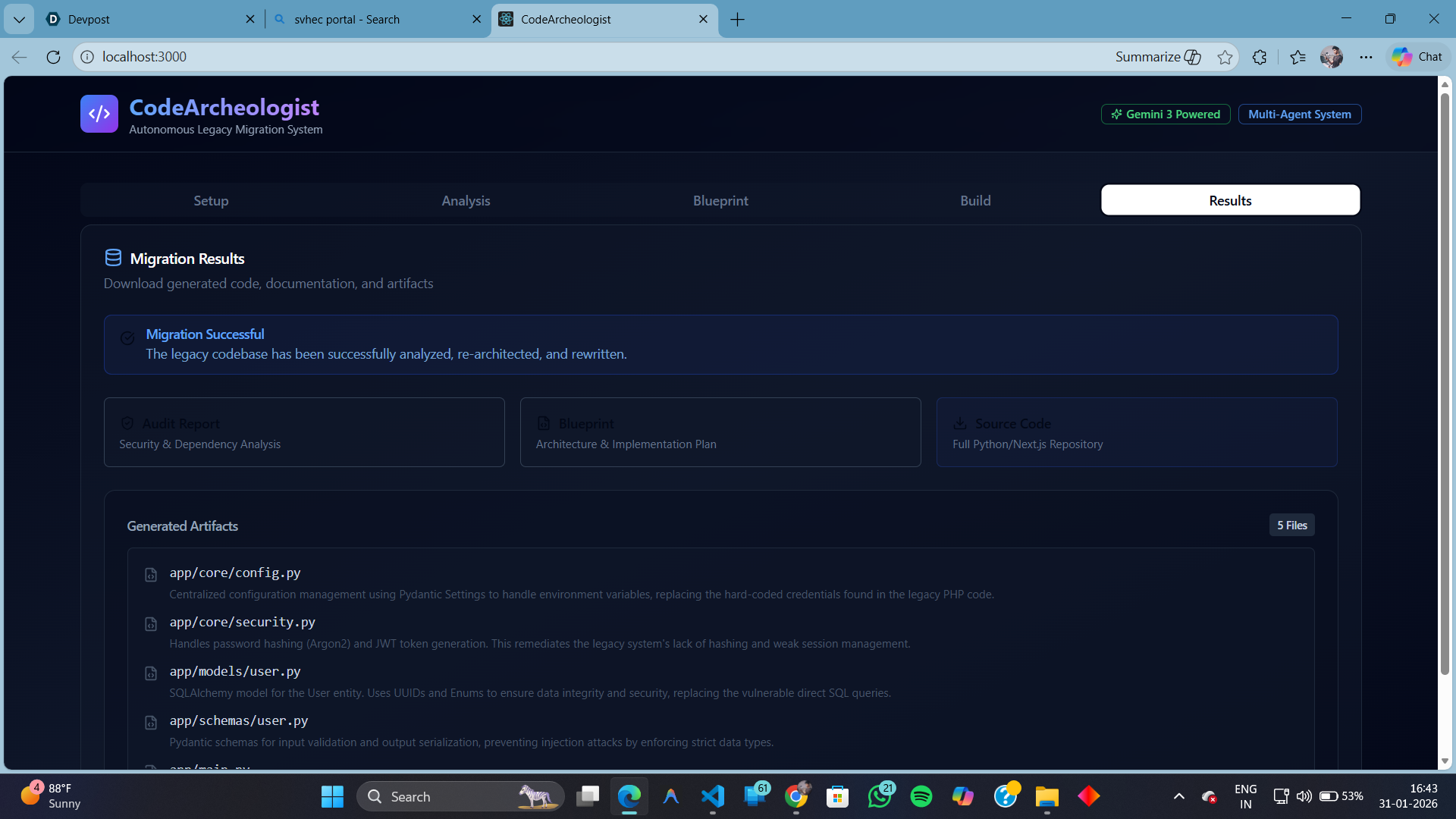
Task: Click the localhost:3000 address bar
Action: (x=531, y=57)
